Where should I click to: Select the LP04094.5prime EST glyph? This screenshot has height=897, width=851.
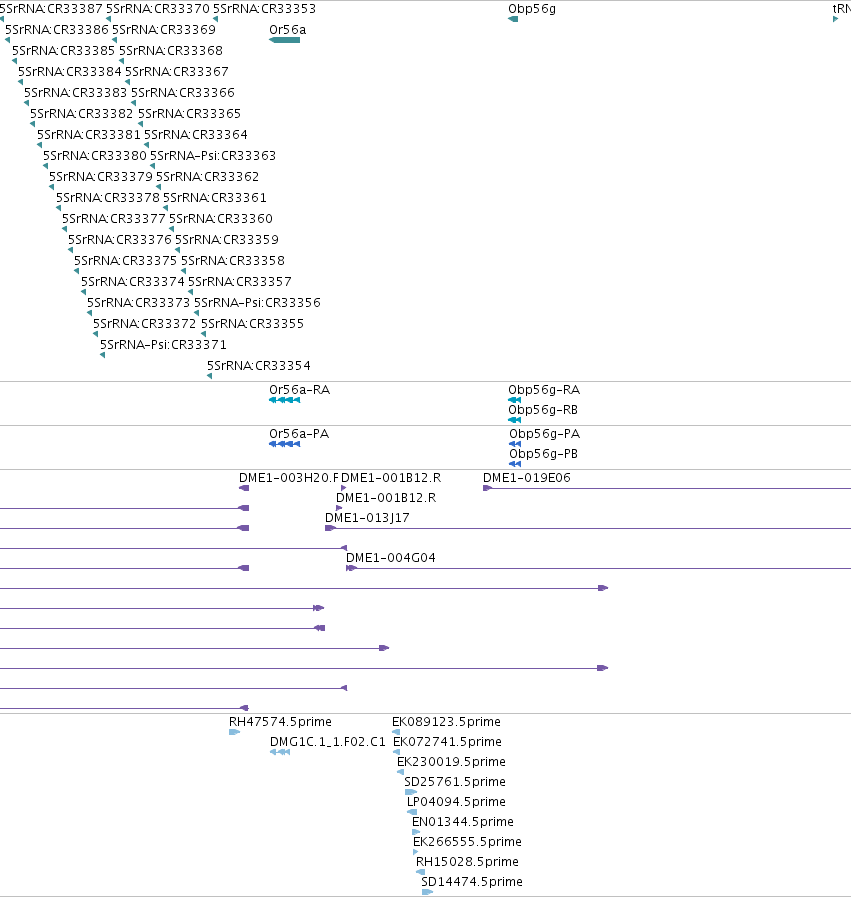(x=412, y=812)
